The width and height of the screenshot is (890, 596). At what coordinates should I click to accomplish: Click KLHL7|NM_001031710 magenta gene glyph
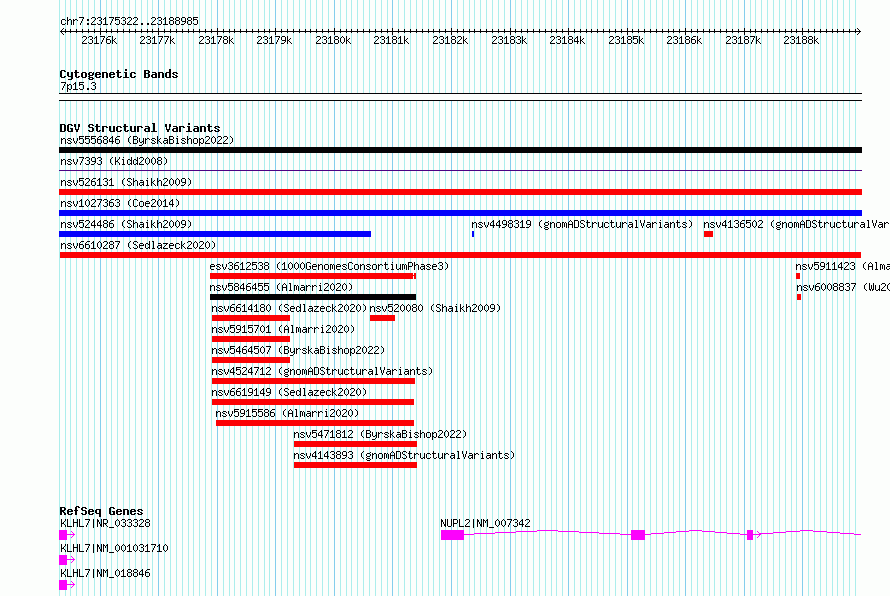[x=67, y=560]
